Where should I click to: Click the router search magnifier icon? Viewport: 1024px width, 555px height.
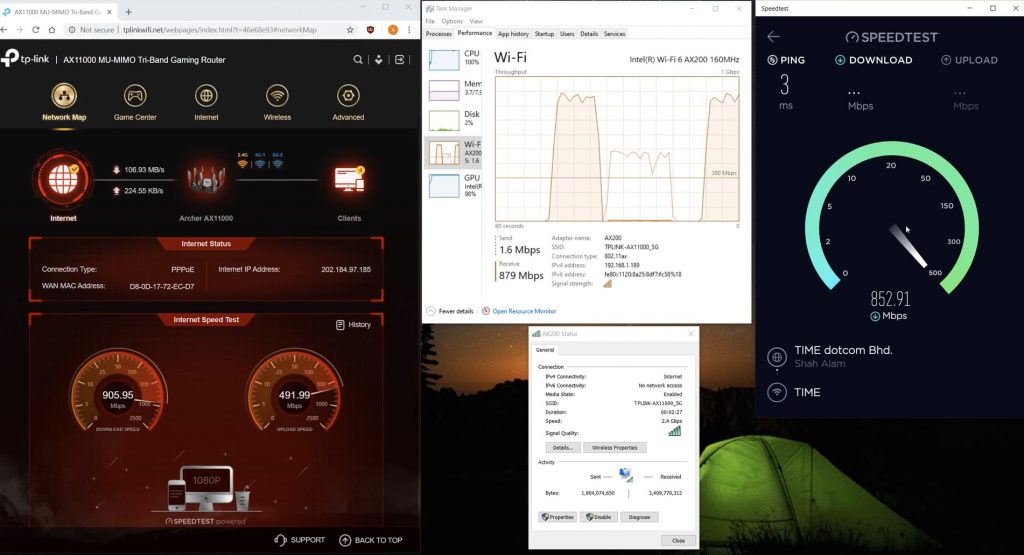click(358, 59)
